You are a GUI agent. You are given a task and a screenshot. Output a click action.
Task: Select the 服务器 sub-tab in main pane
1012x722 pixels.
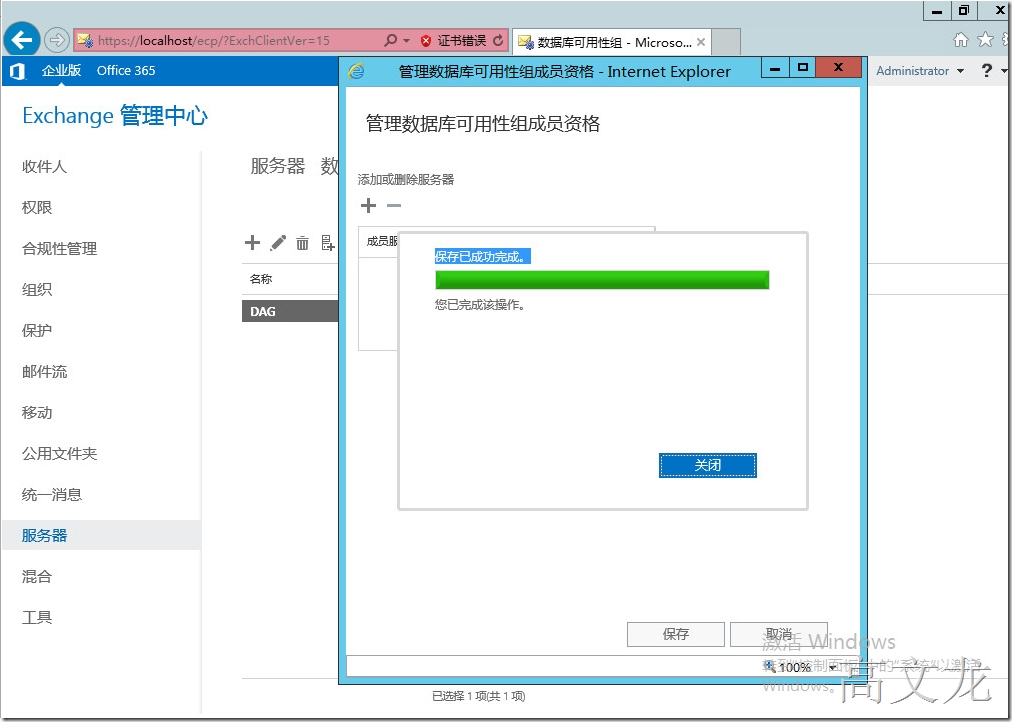tap(278, 166)
